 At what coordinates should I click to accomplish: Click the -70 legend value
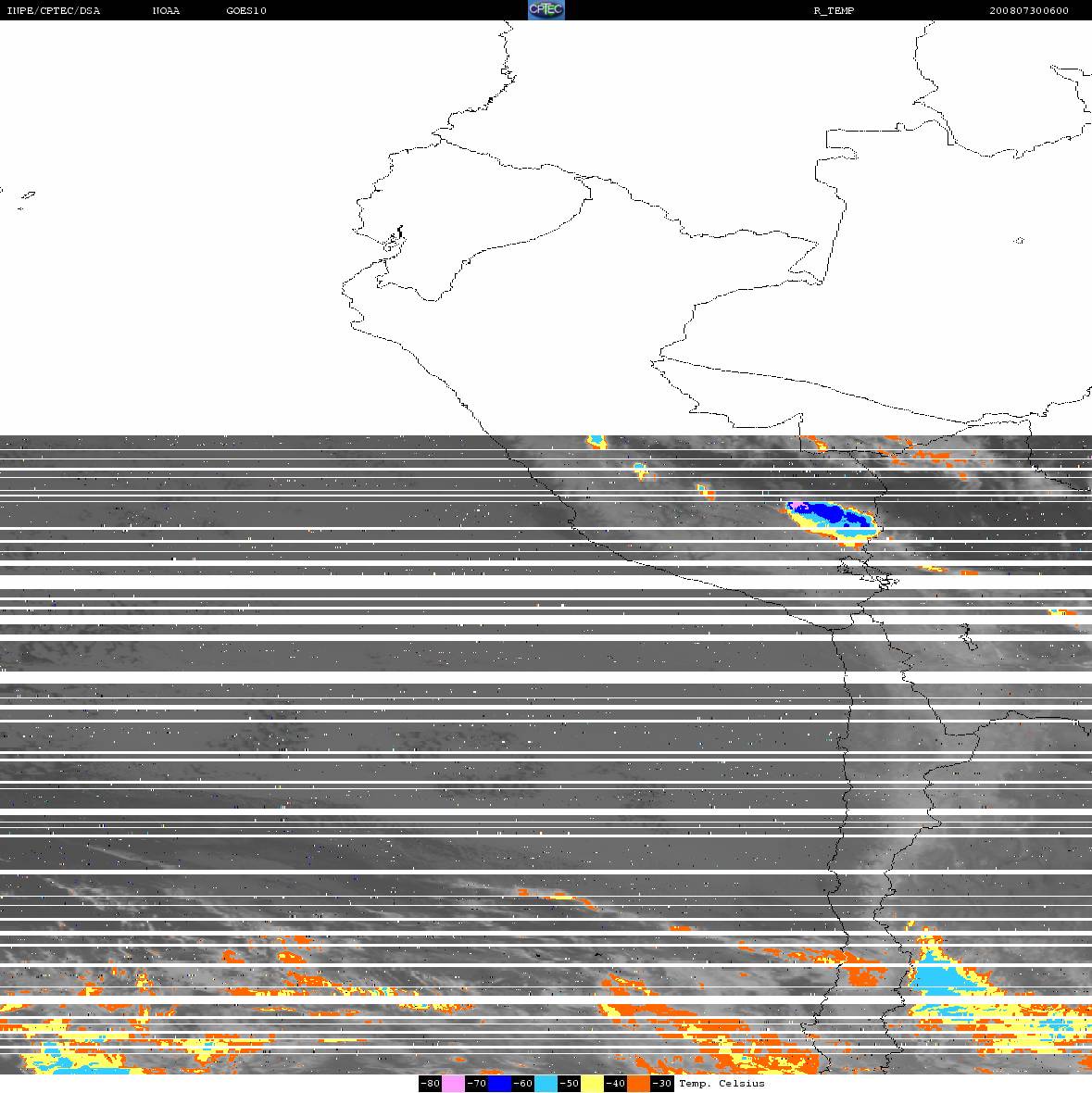point(476,1083)
